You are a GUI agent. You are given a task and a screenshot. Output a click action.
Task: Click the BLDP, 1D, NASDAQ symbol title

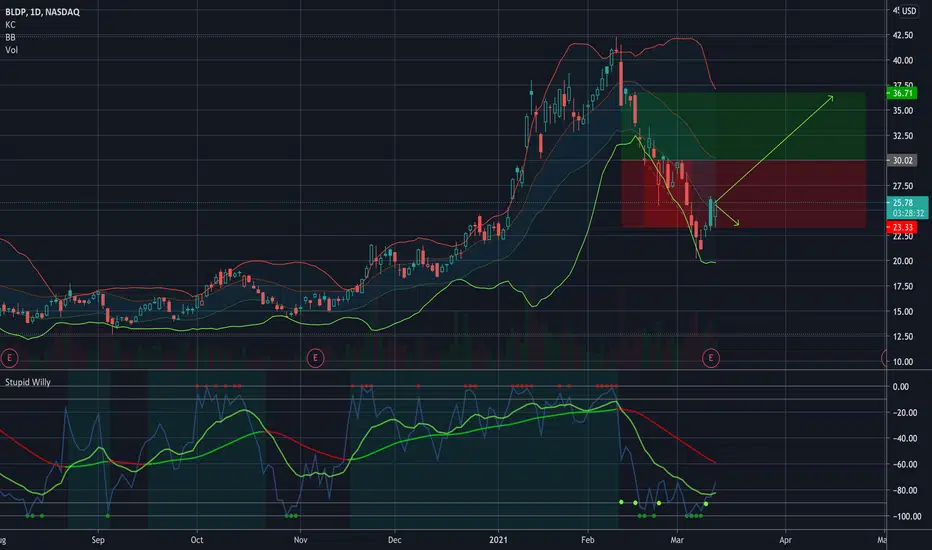[x=42, y=12]
